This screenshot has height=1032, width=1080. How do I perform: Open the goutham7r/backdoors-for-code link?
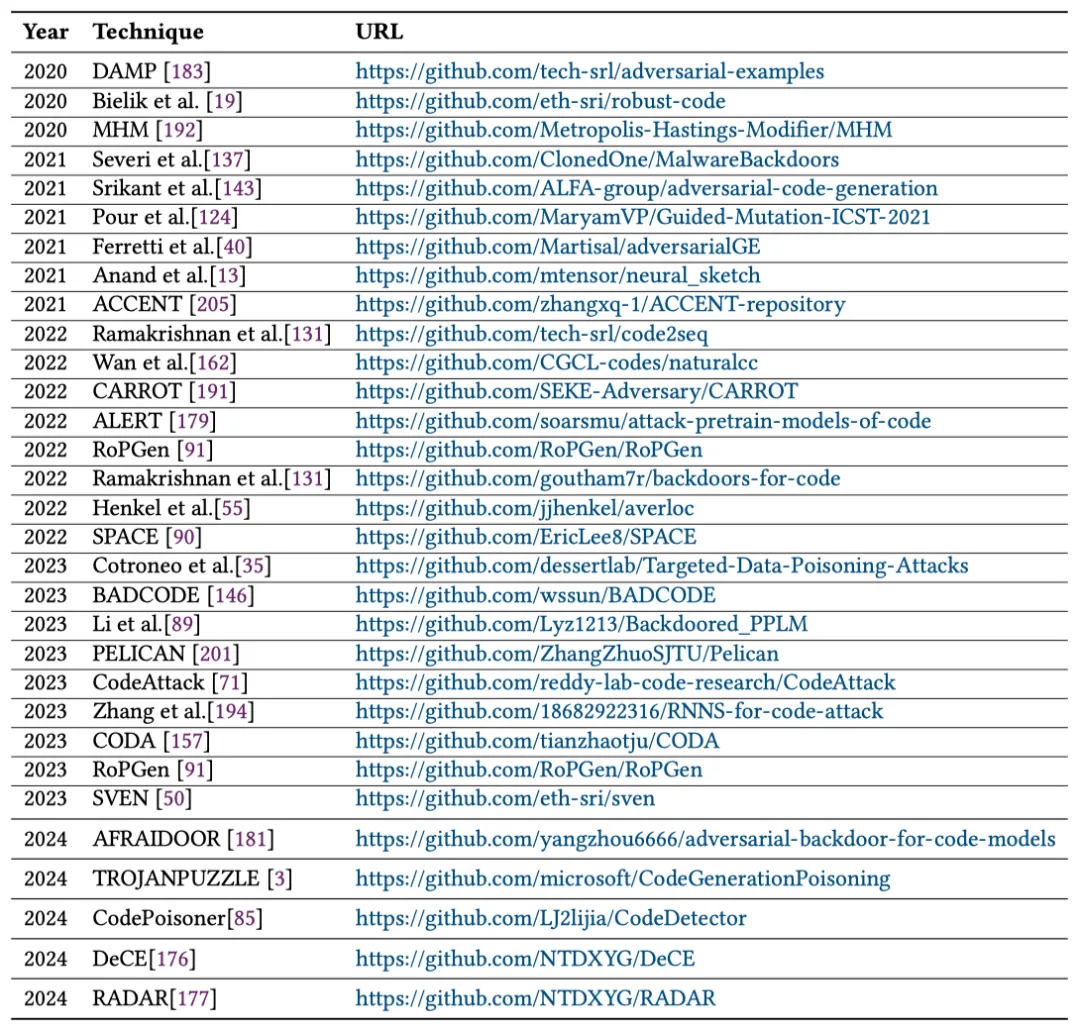[598, 479]
